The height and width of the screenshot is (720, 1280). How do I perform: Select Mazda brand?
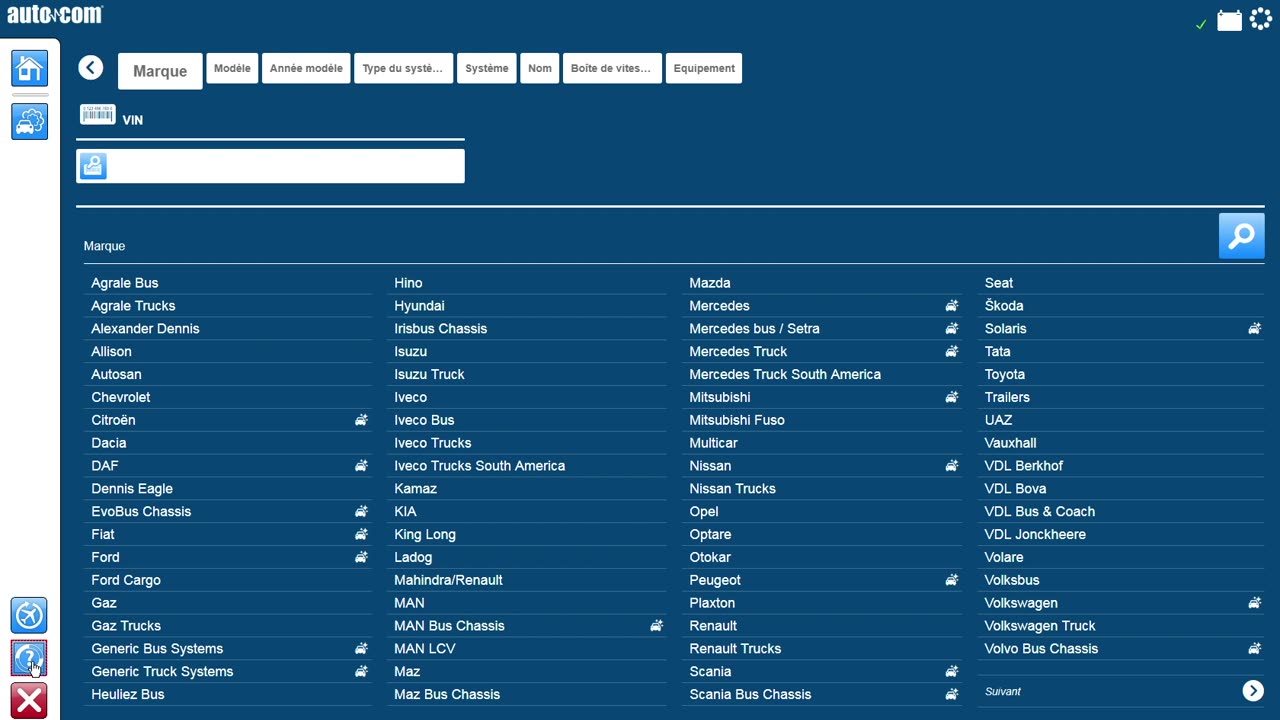(710, 283)
